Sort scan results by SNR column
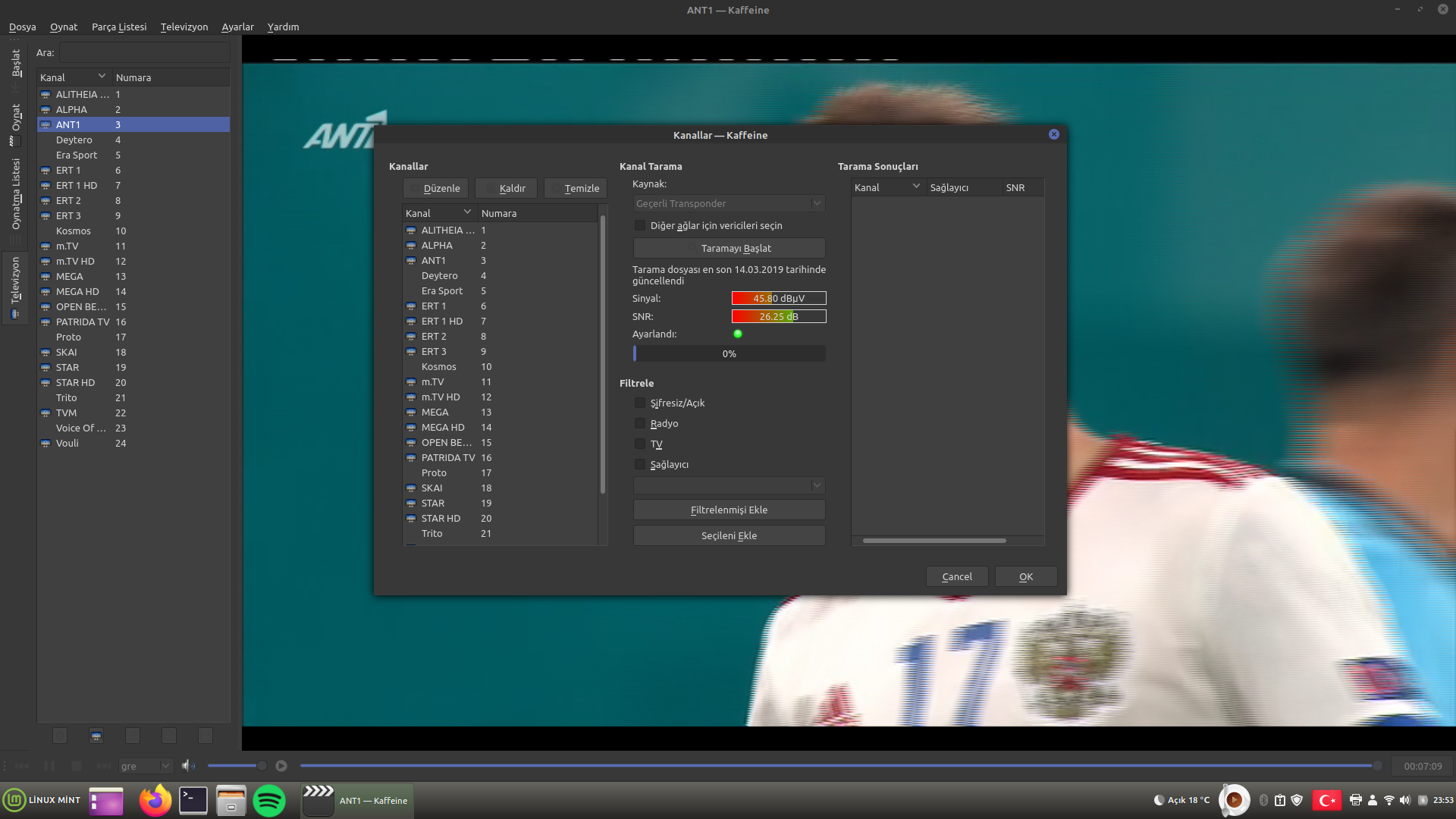The width and height of the screenshot is (1456, 819). tap(1022, 187)
